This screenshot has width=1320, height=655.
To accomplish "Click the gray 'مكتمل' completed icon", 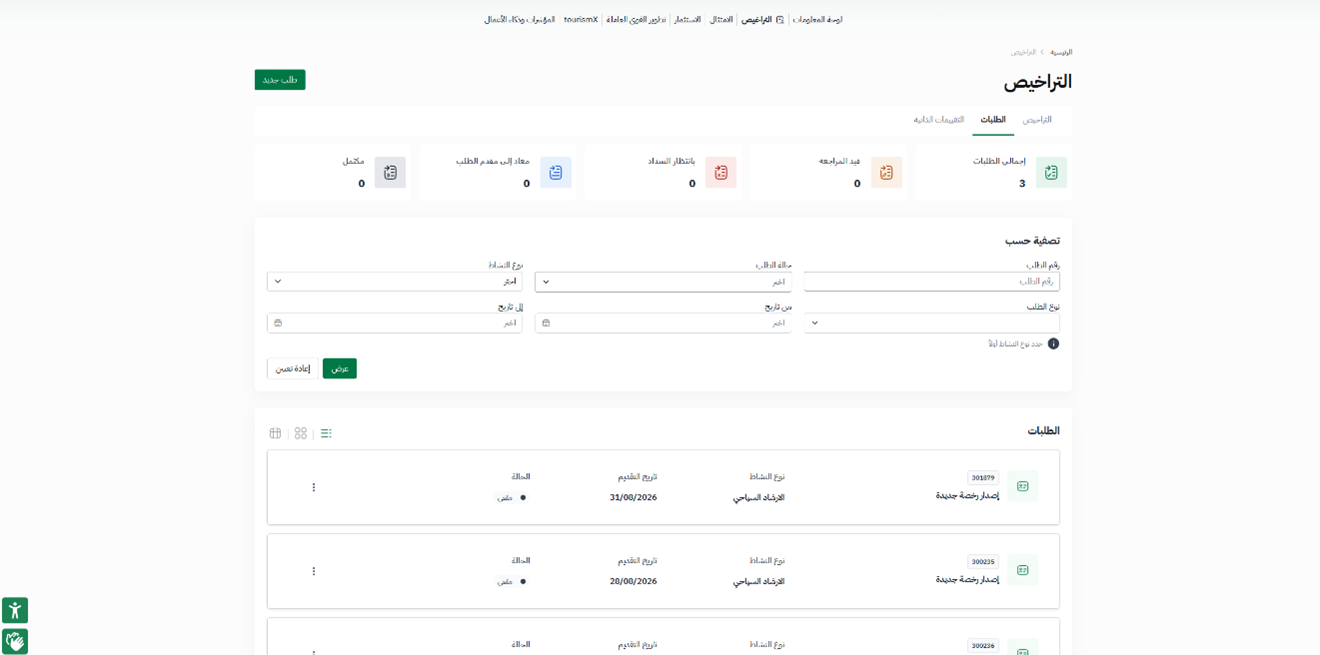I will click(x=390, y=172).
